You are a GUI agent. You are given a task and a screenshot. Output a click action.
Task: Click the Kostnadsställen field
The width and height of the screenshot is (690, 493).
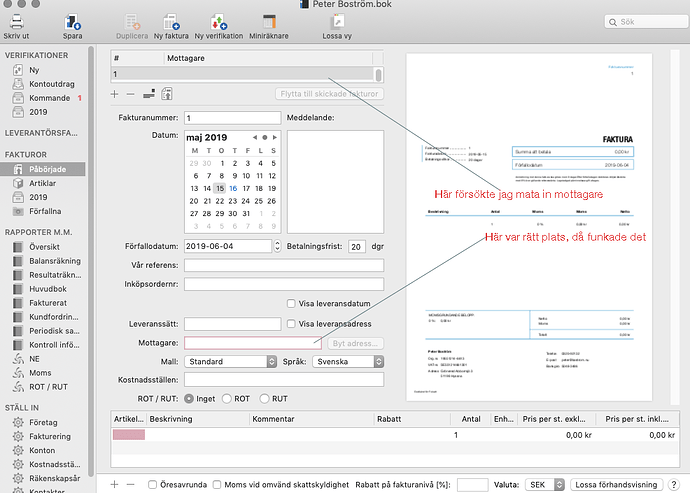coord(284,379)
